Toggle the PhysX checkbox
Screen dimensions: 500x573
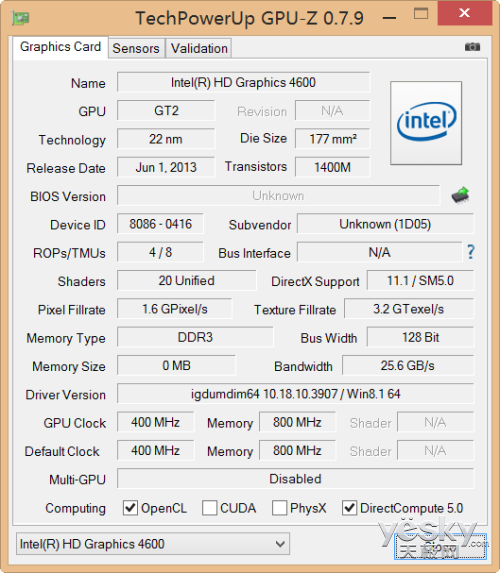279,508
